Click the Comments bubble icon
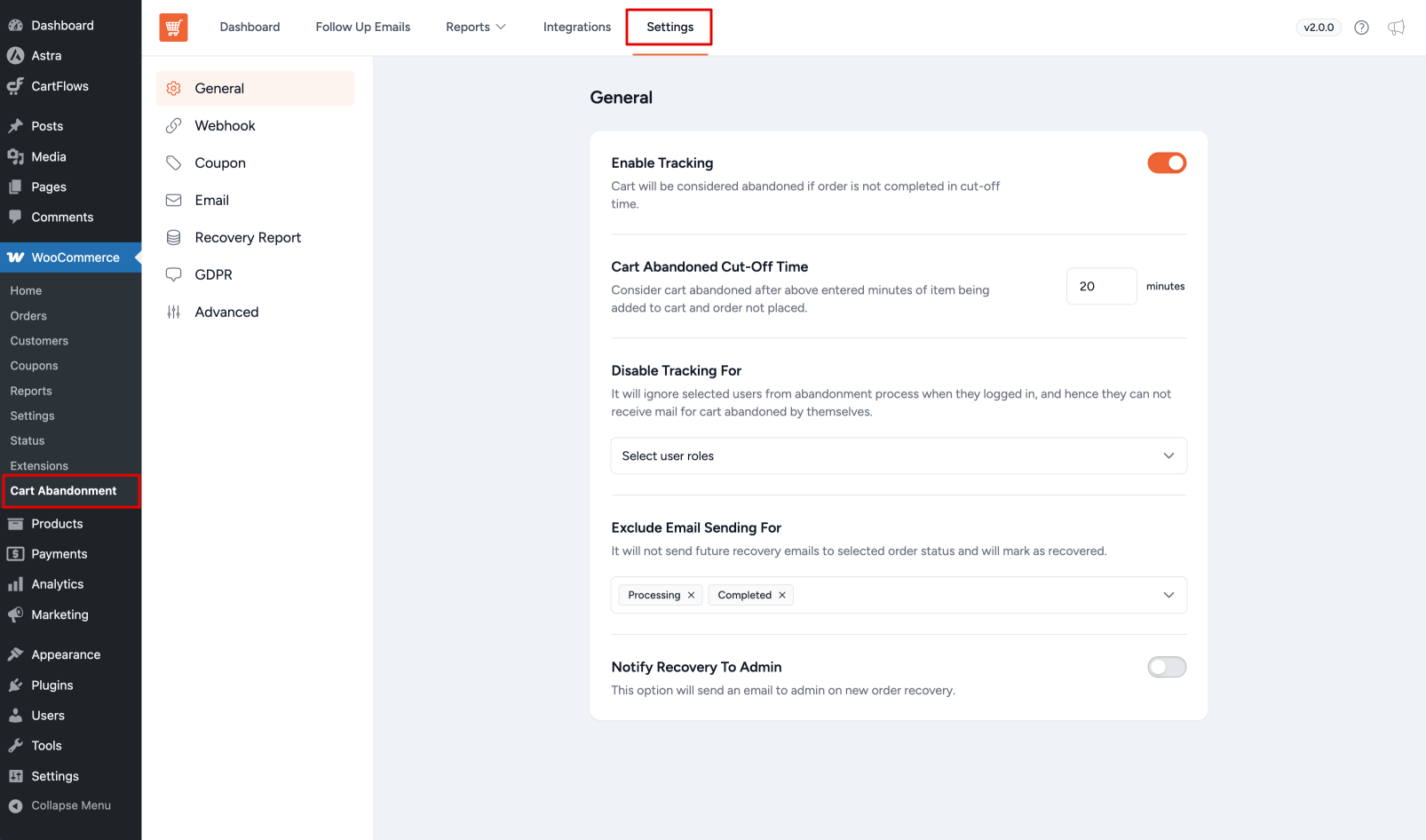The image size is (1426, 840). point(15,218)
